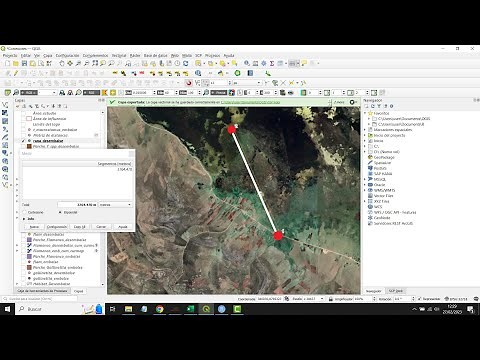Click the Refresh map icon
480x360 pixels.
(x=186, y=63)
